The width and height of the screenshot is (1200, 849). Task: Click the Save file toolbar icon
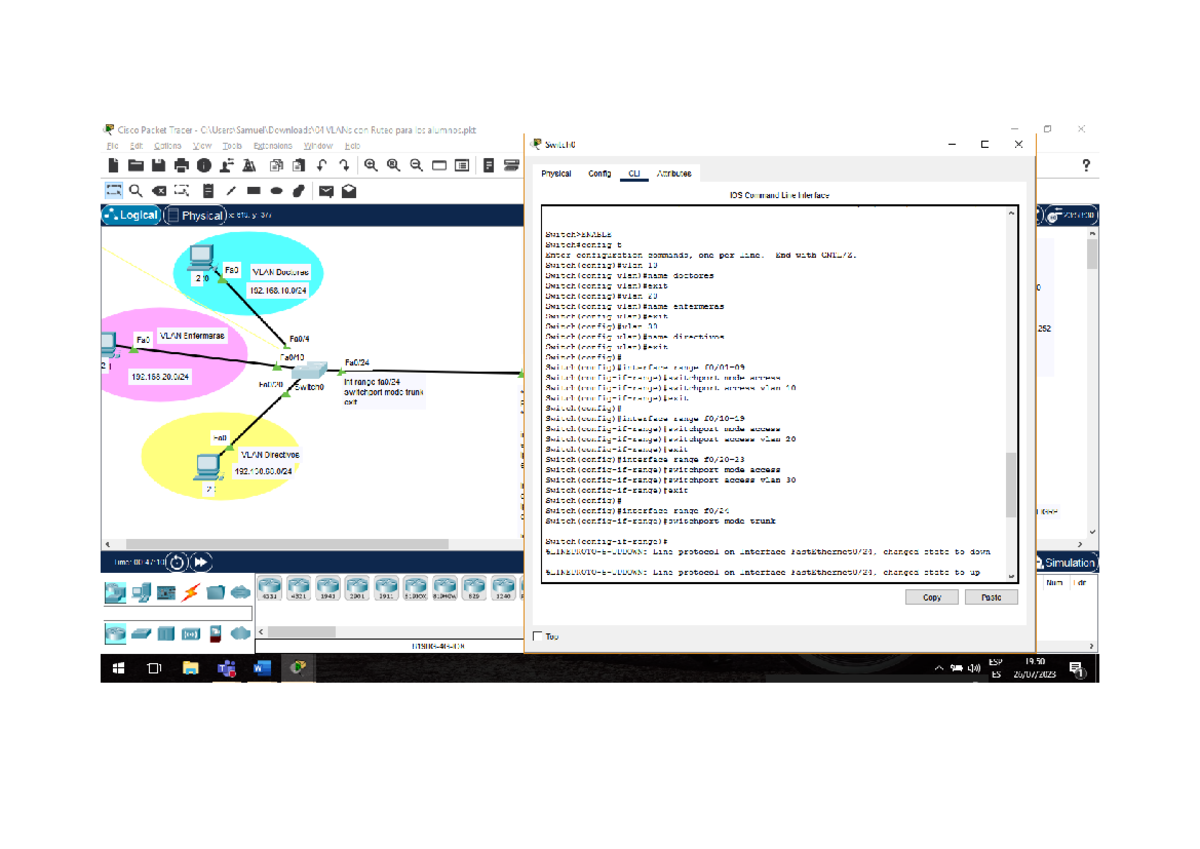pyautogui.click(x=158, y=166)
